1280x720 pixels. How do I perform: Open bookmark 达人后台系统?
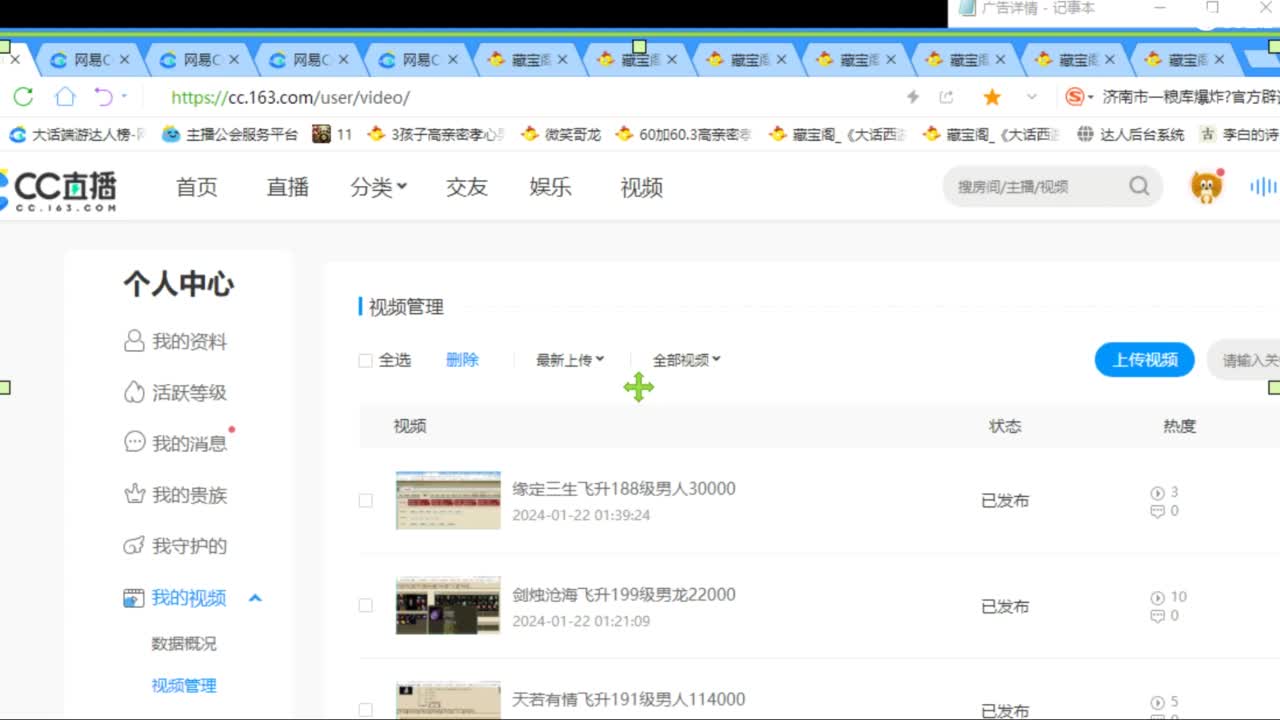(x=1131, y=134)
